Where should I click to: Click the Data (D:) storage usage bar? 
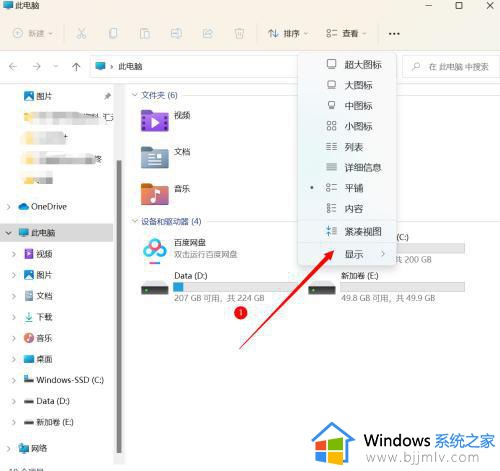tap(236, 287)
